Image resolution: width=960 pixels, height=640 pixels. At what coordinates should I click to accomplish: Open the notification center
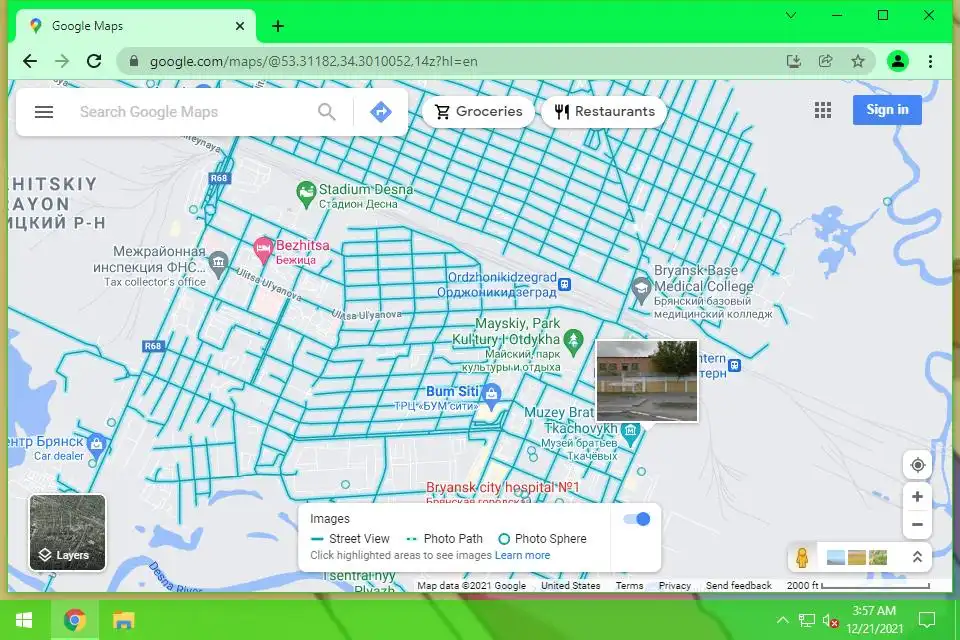tap(927, 620)
